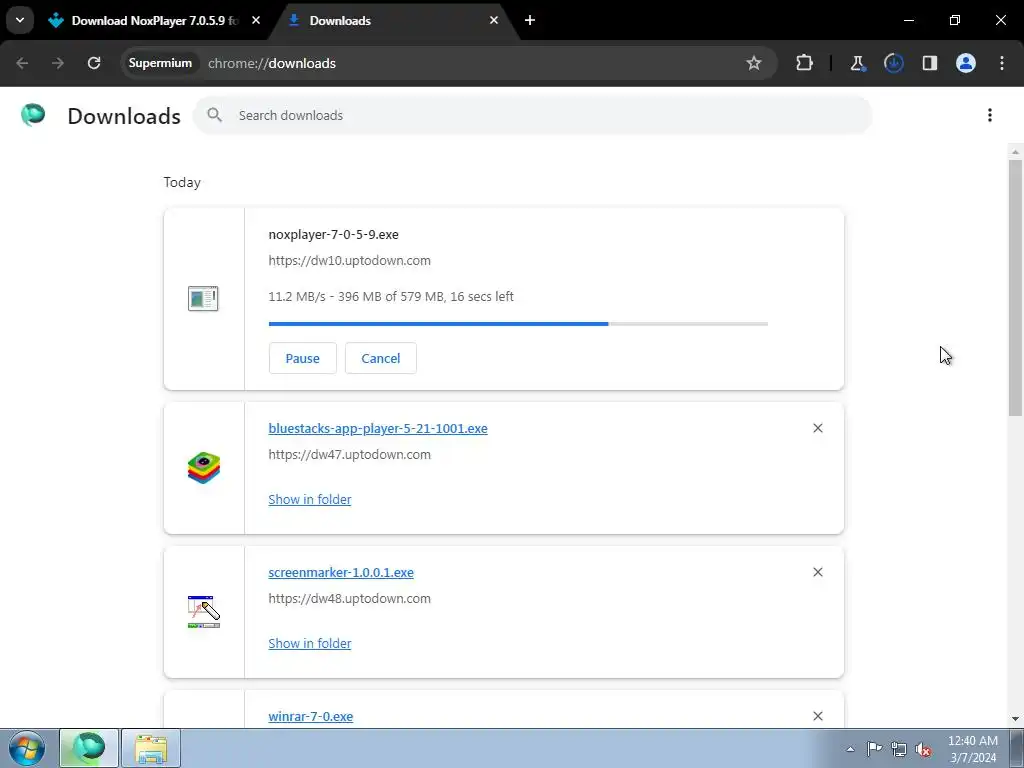The width and height of the screenshot is (1024, 768).
Task: Open winrar-7-0.exe link
Action: [x=311, y=716]
